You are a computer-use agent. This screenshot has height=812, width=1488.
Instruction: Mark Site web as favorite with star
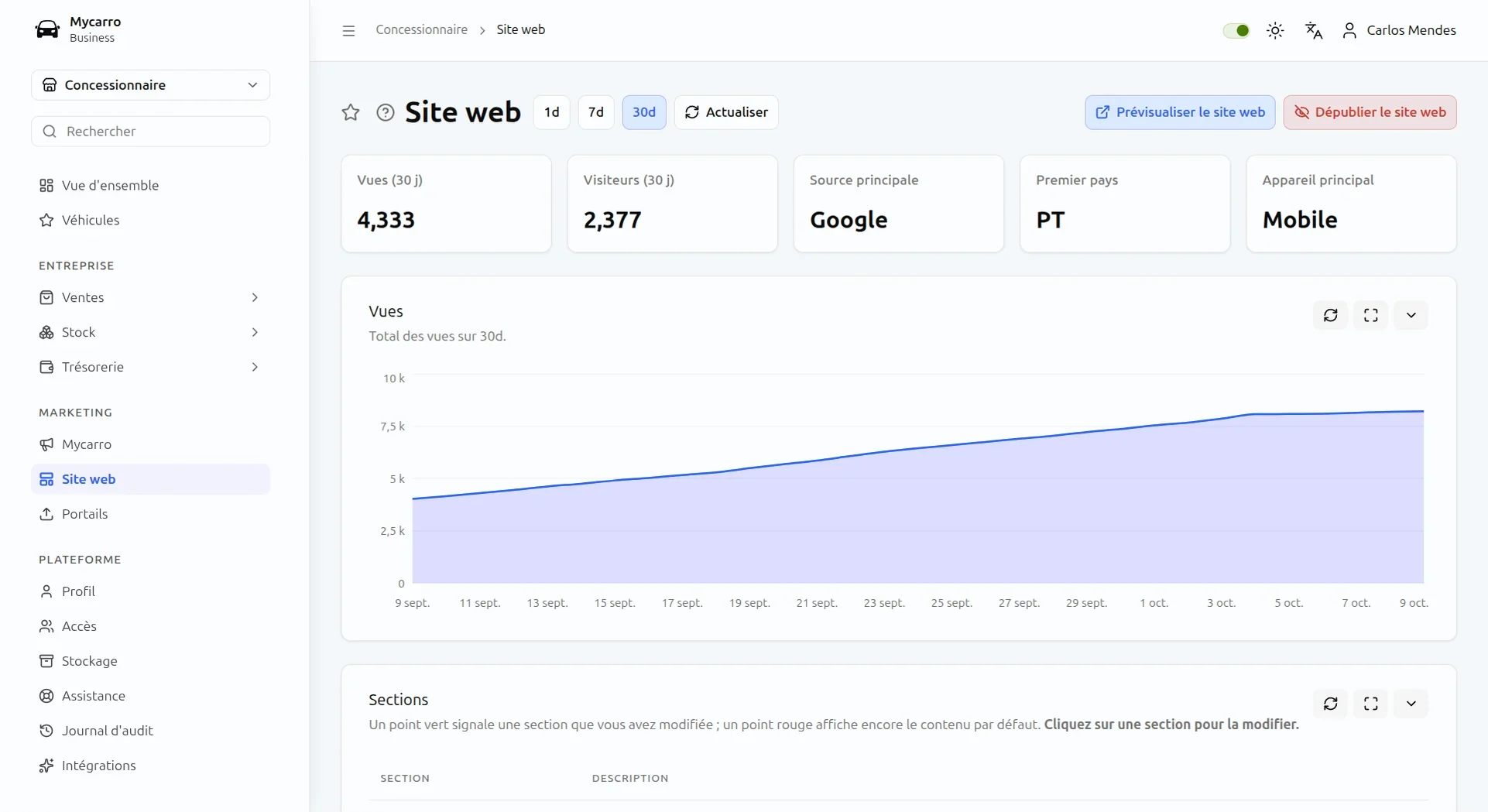click(x=351, y=112)
